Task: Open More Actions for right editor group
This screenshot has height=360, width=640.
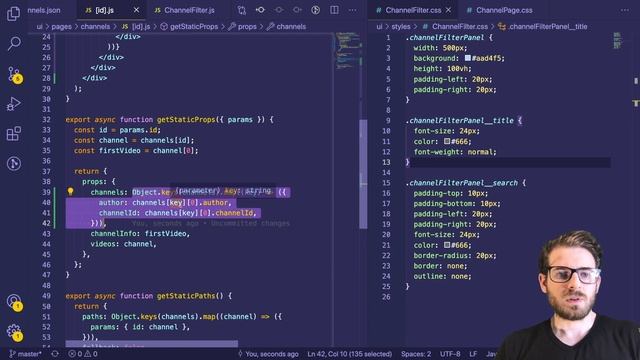Action: point(624,10)
